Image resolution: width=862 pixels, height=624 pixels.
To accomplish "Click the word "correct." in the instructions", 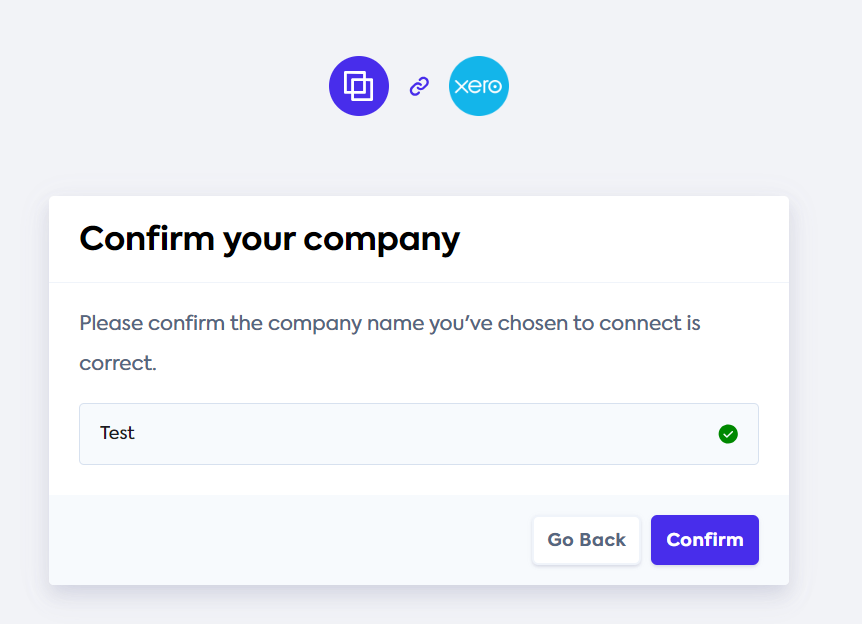I will [x=118, y=363].
